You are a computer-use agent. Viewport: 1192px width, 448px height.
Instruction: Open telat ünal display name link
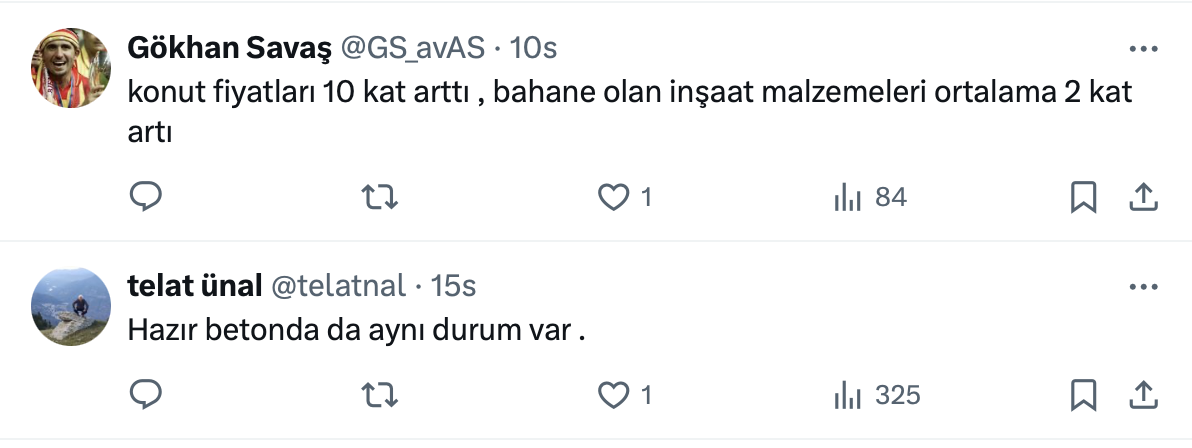pos(194,286)
